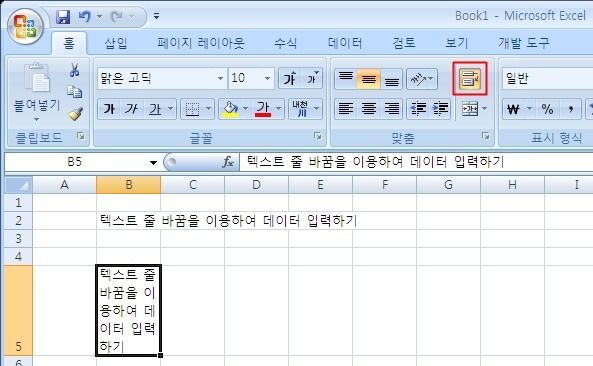Apply the ₩ currency format
Image resolution: width=593 pixels, height=366 pixels.
[513, 109]
